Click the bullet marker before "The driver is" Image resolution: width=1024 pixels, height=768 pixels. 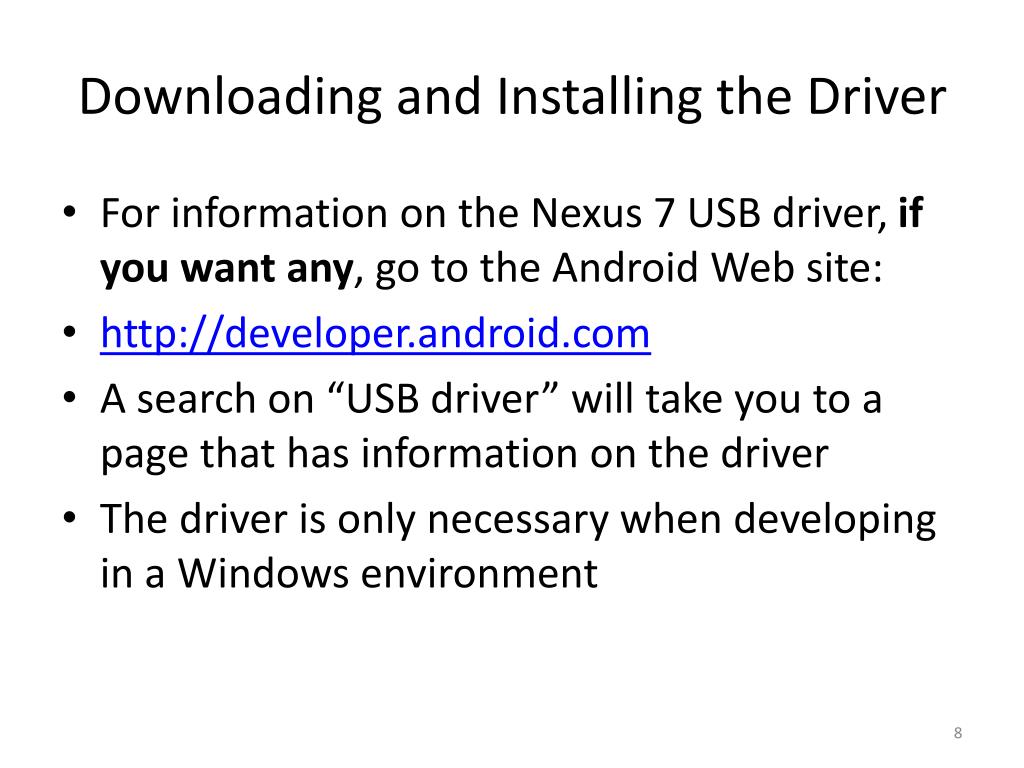70,518
